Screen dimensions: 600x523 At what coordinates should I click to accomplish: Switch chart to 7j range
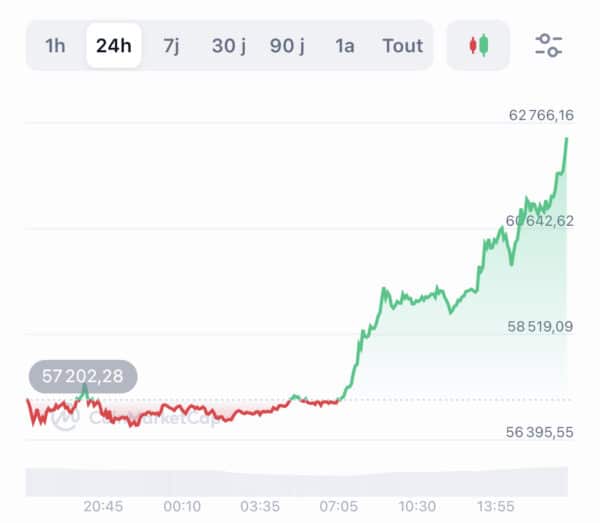[171, 46]
